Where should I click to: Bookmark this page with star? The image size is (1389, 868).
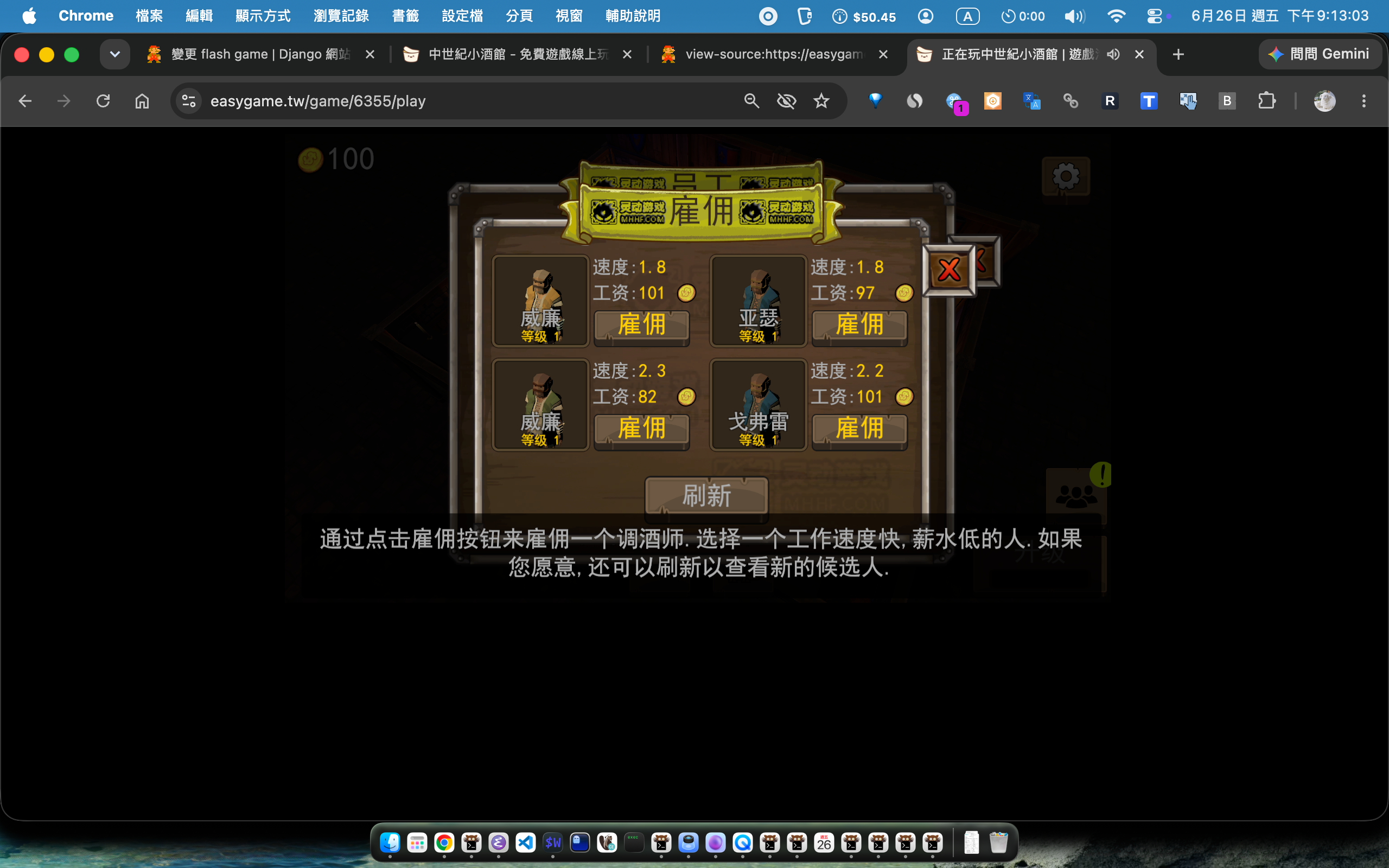(821, 101)
